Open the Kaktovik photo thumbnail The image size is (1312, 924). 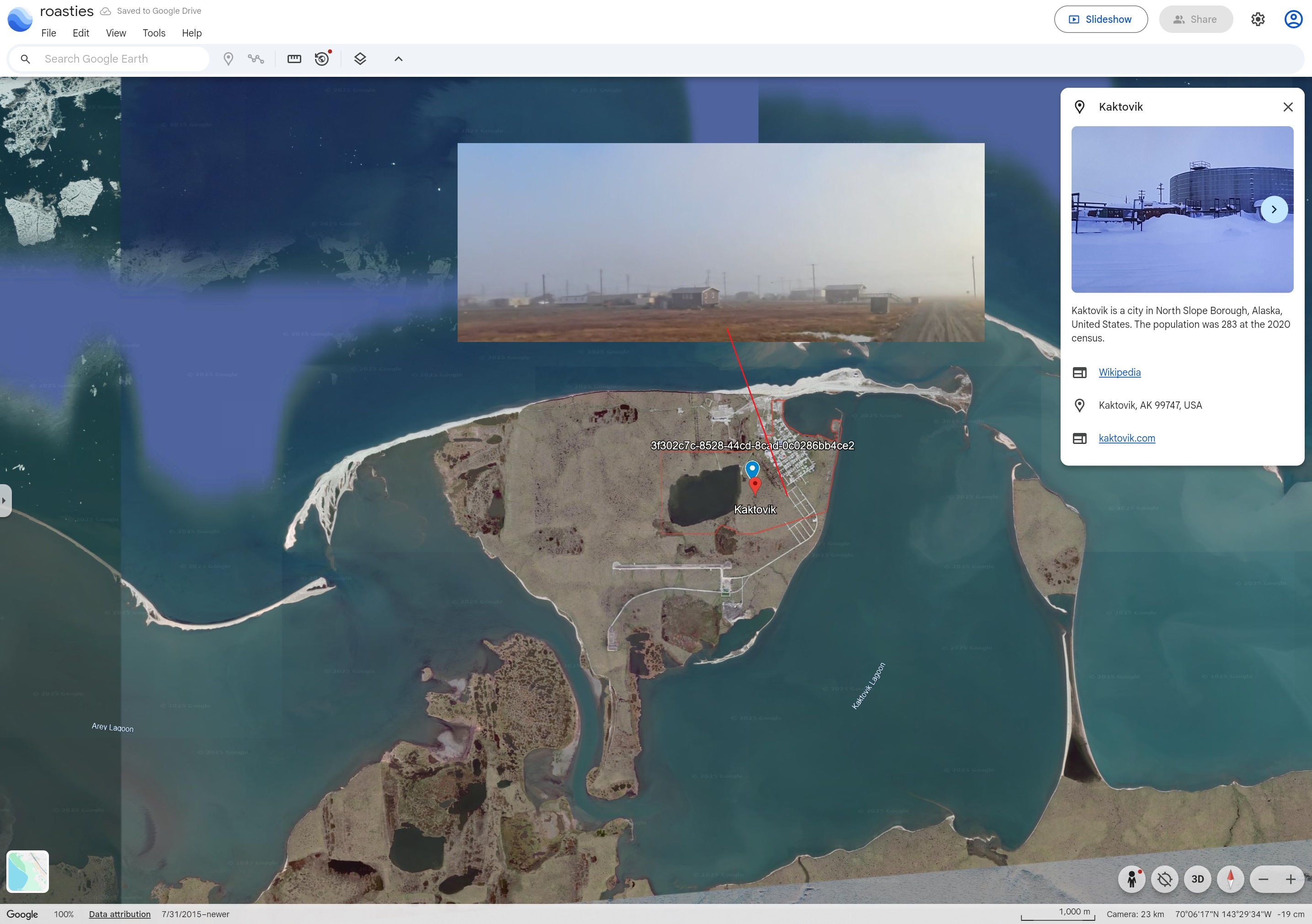click(x=1182, y=209)
